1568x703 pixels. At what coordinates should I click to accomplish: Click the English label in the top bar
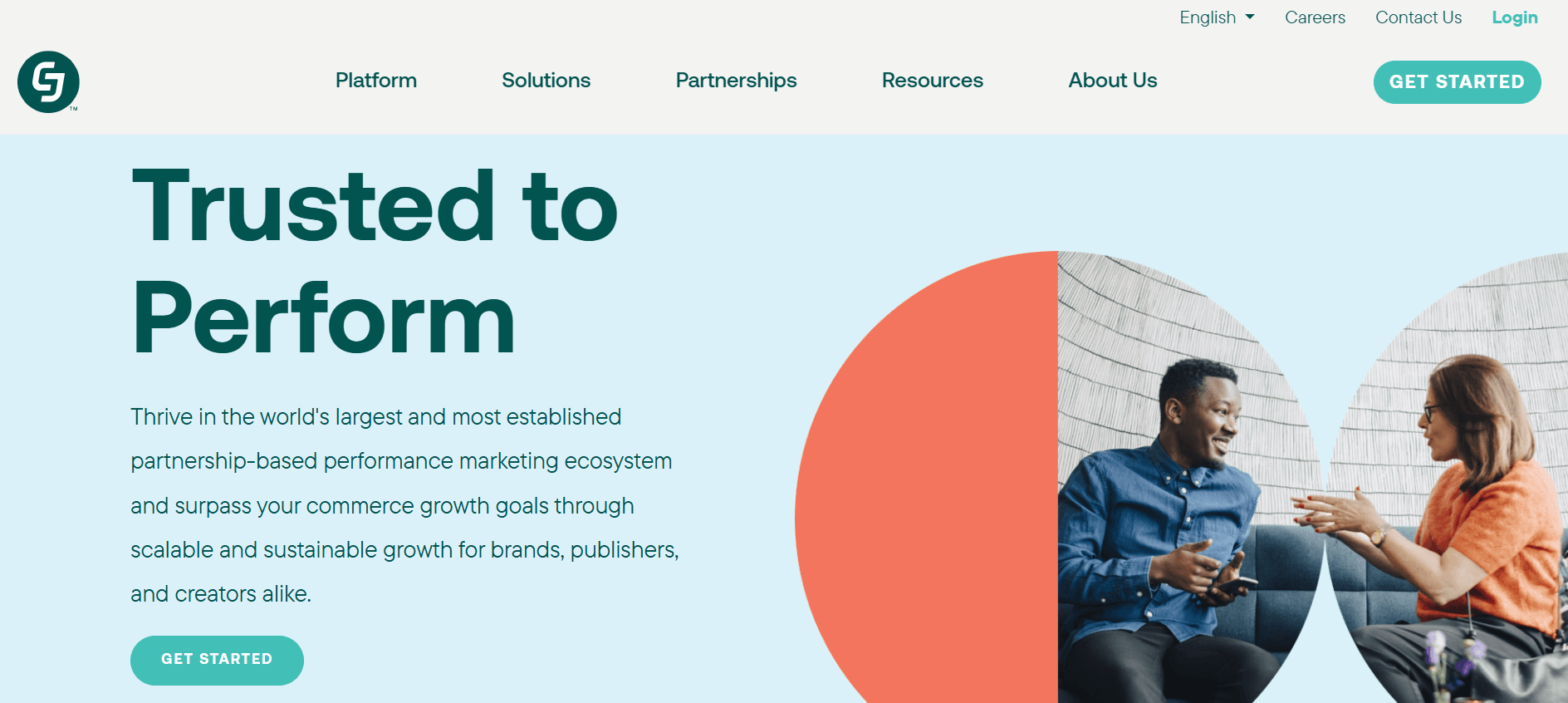click(x=1206, y=17)
